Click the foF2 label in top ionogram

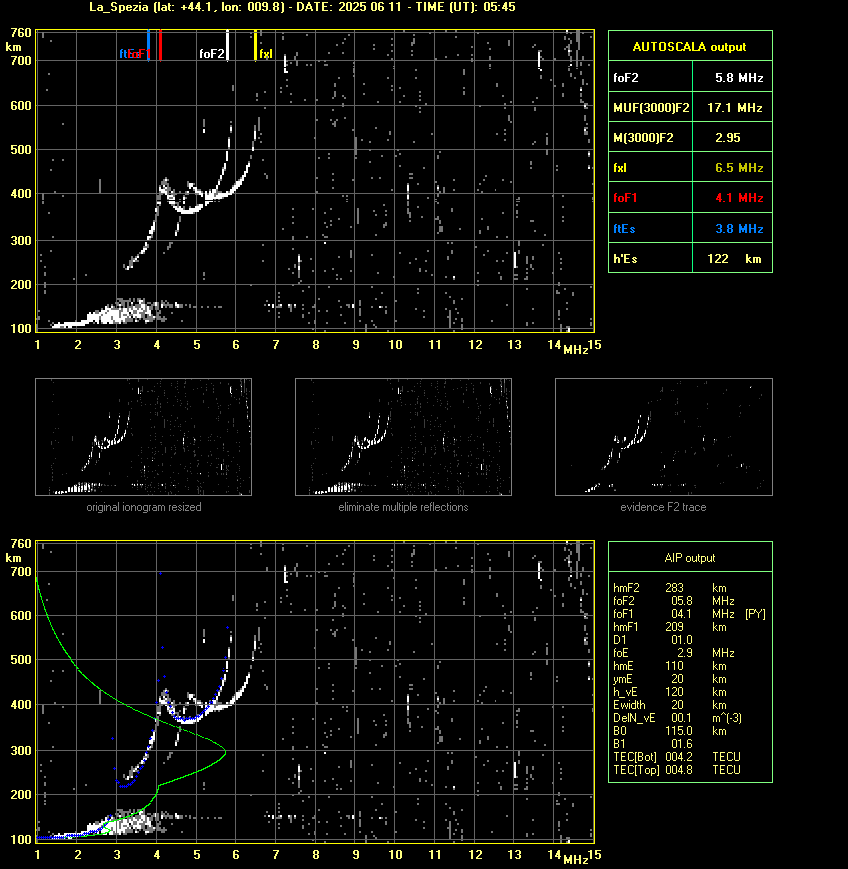212,54
